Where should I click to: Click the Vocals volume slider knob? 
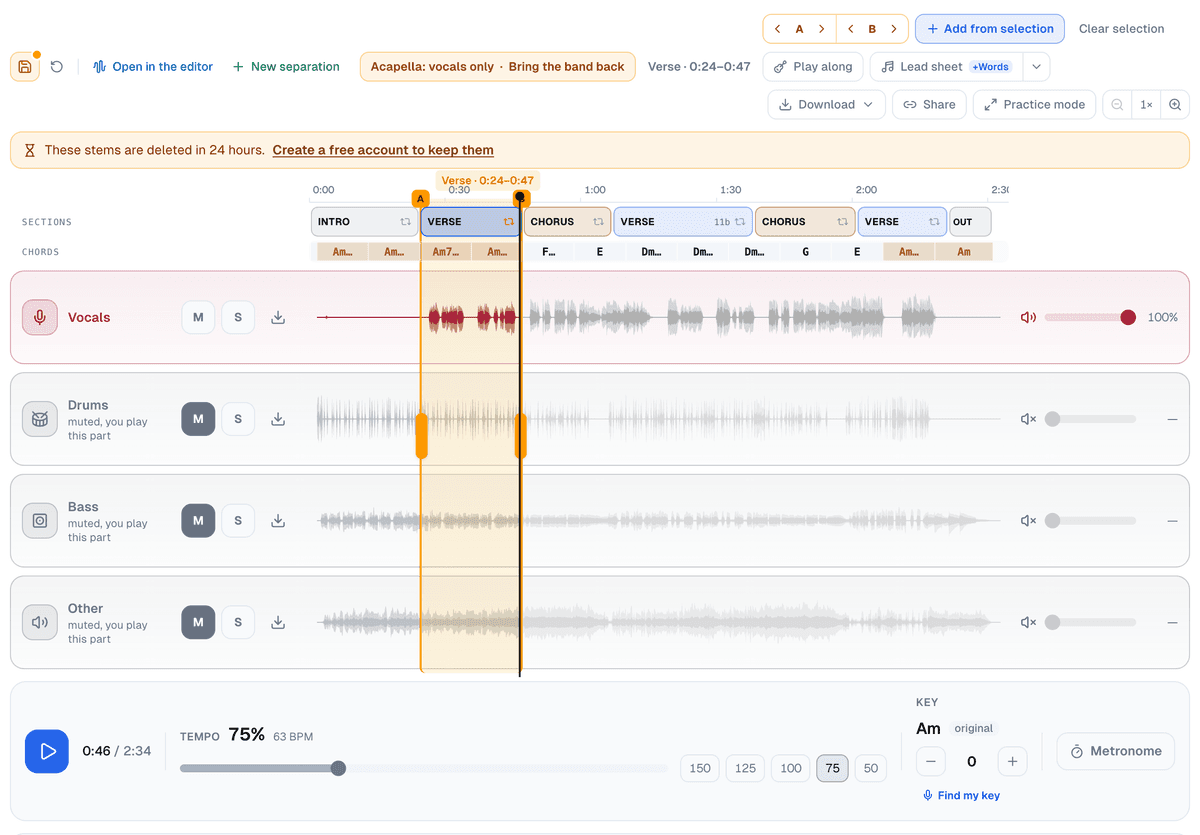click(1128, 317)
